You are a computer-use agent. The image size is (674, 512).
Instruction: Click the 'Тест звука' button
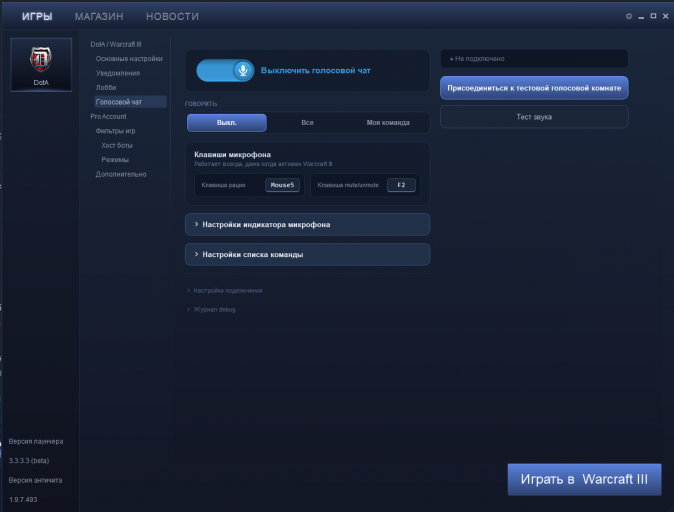point(534,117)
